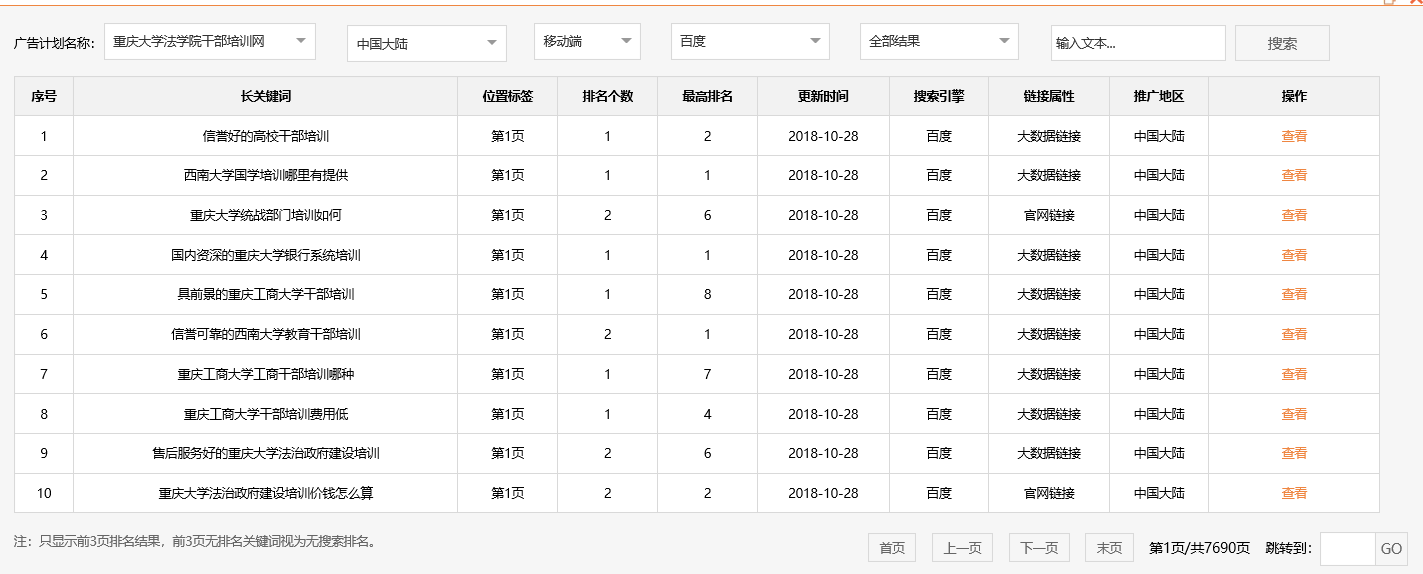Focus the 输入文本 search field
Viewport: 1423px width, 574px height.
coord(1138,43)
